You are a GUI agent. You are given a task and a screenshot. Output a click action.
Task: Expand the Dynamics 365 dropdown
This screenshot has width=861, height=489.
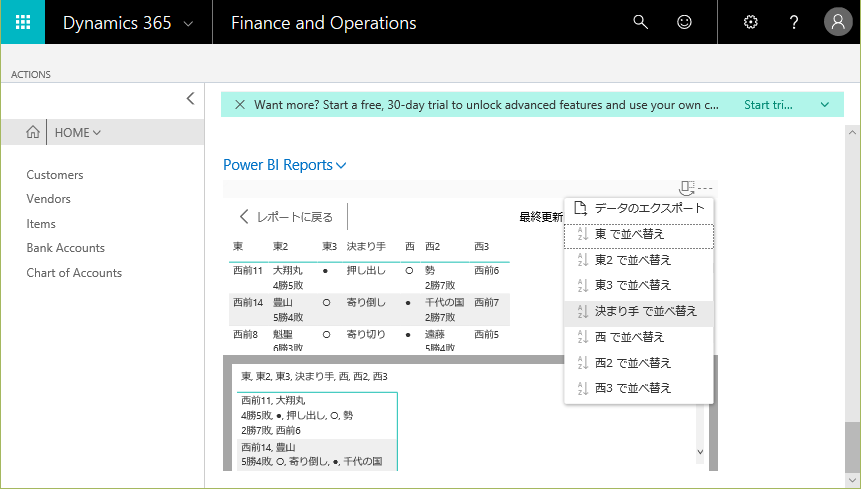coord(188,24)
